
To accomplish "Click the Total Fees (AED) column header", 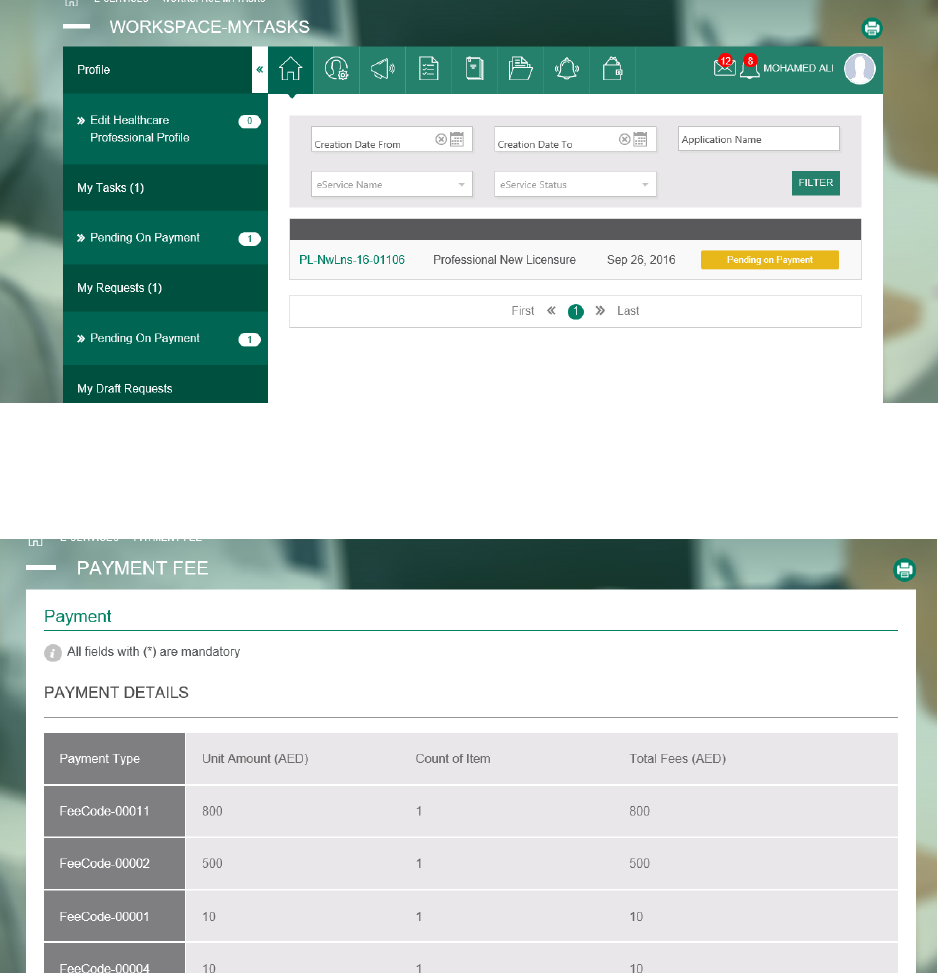I will click(677, 758).
